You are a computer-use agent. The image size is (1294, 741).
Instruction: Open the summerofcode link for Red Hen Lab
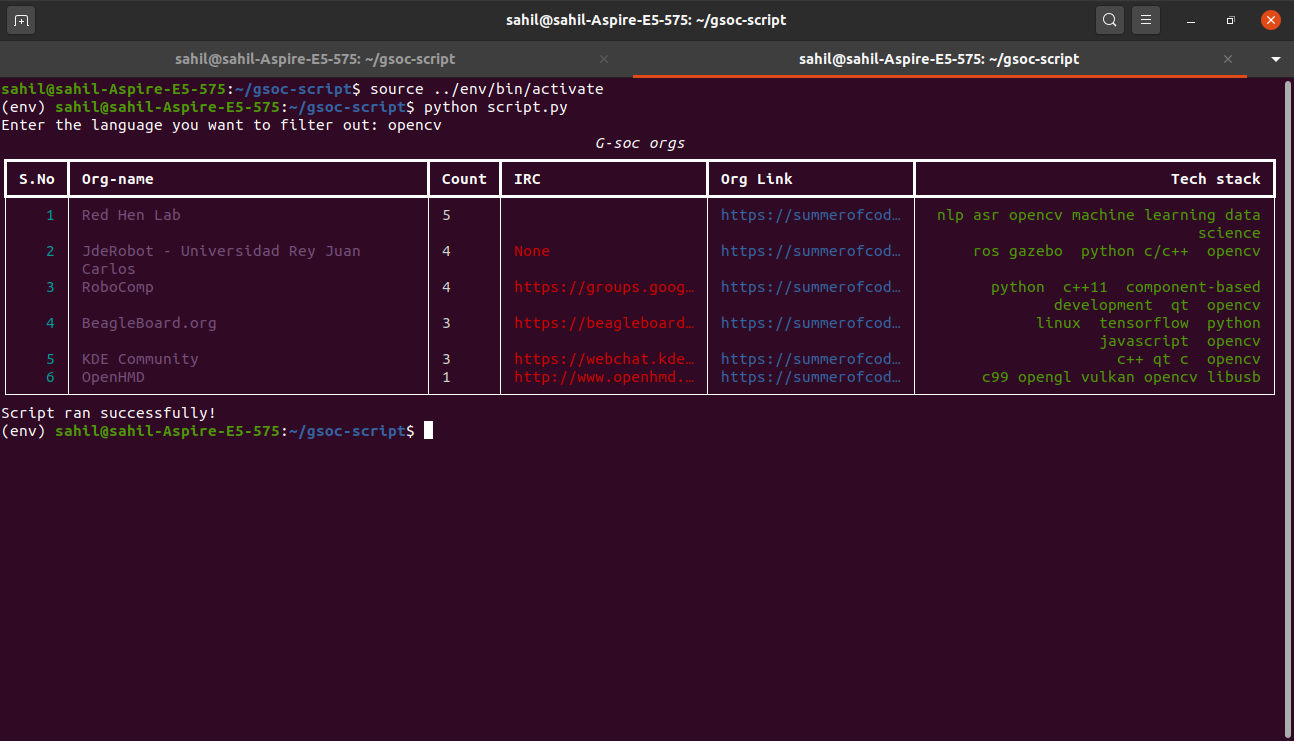point(811,215)
